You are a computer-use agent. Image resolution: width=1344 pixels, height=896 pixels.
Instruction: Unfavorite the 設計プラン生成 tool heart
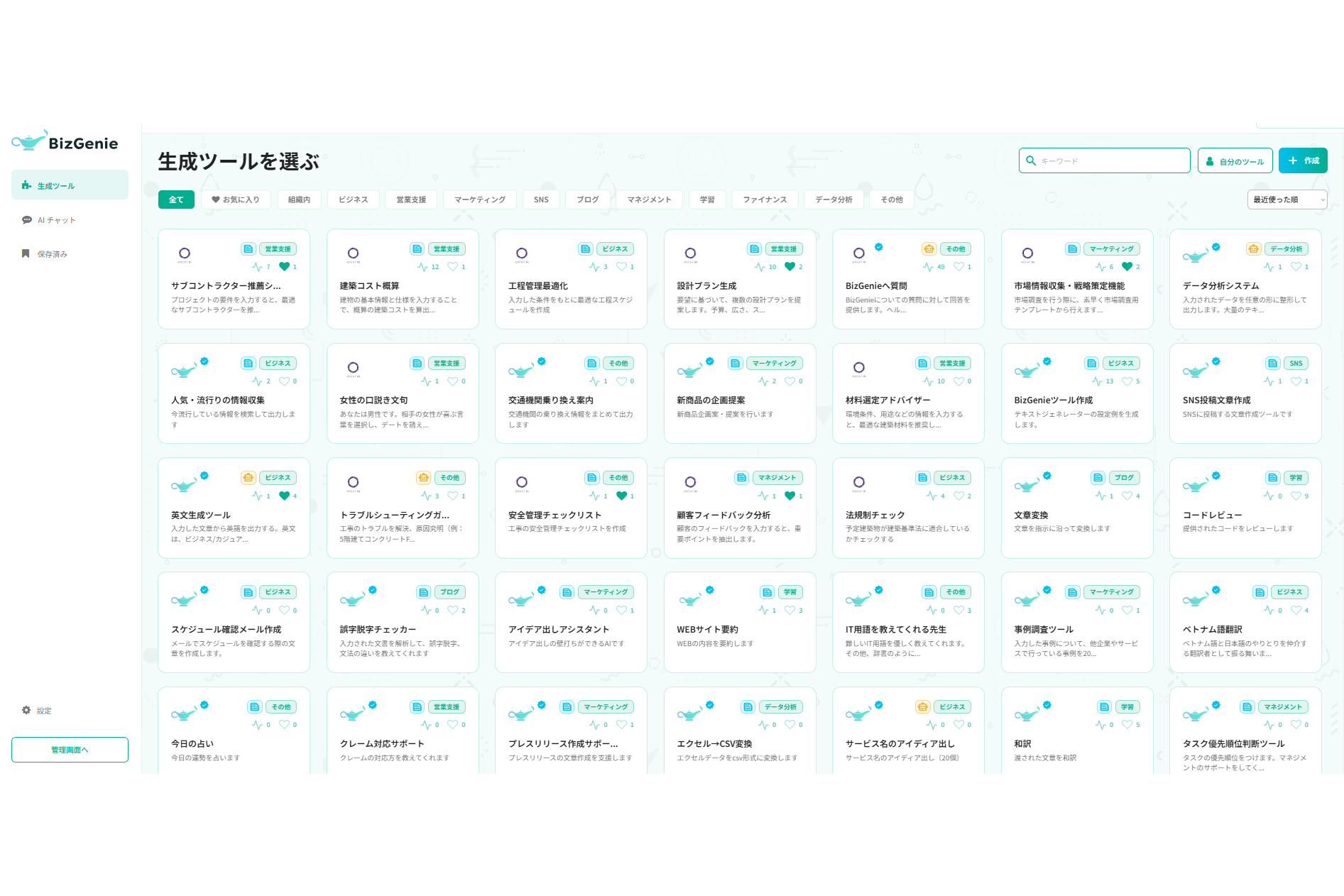click(790, 266)
